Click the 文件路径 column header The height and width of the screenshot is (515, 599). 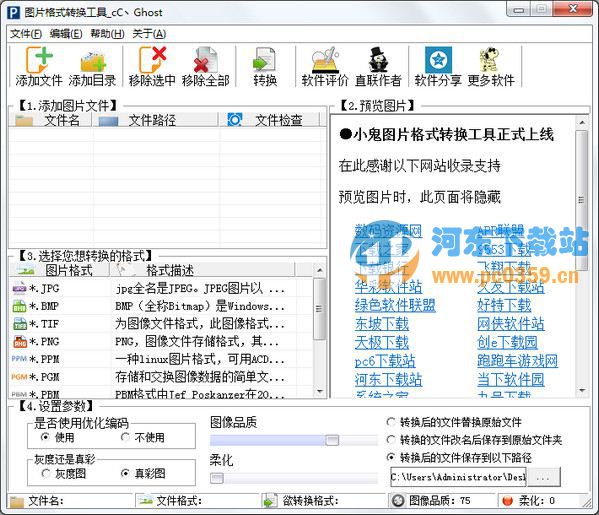155,120
